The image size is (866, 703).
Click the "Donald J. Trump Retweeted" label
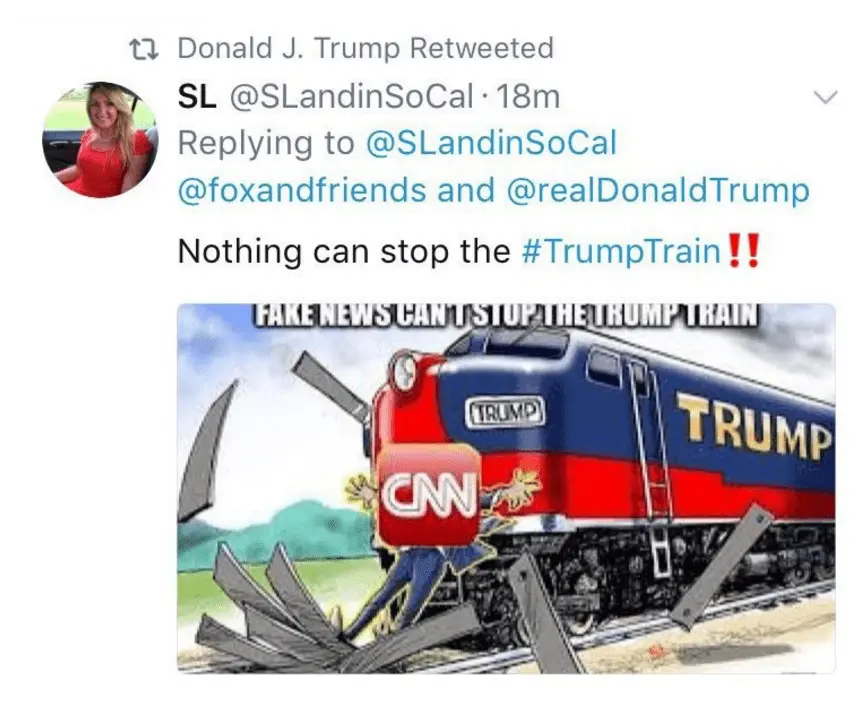365,48
